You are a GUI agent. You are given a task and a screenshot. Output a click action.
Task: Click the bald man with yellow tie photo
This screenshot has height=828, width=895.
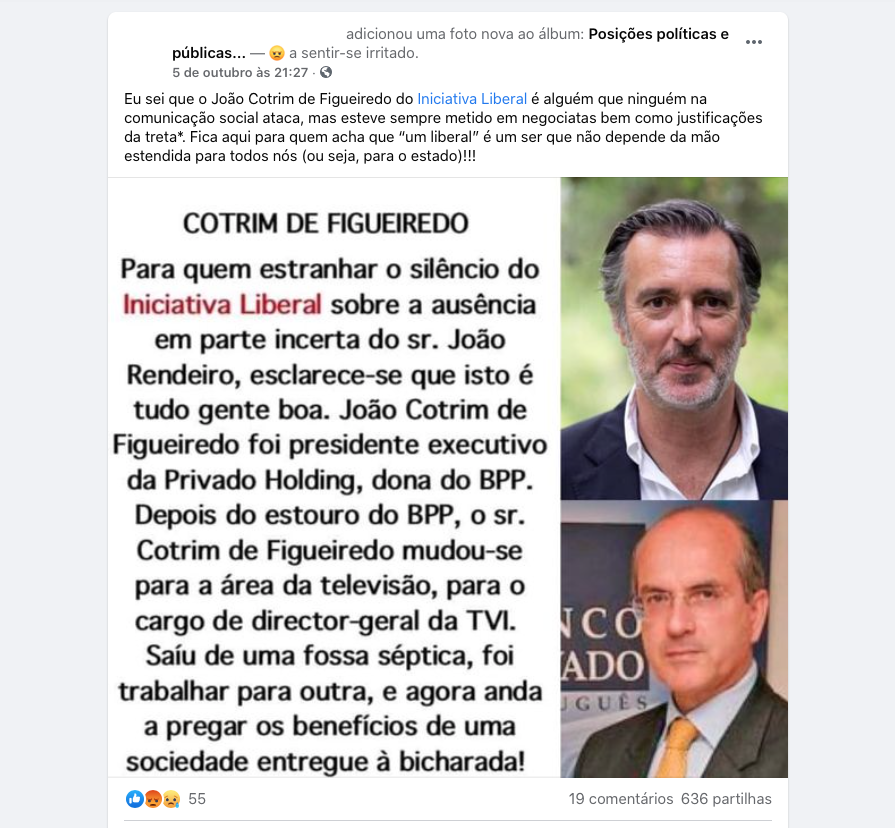coord(674,639)
